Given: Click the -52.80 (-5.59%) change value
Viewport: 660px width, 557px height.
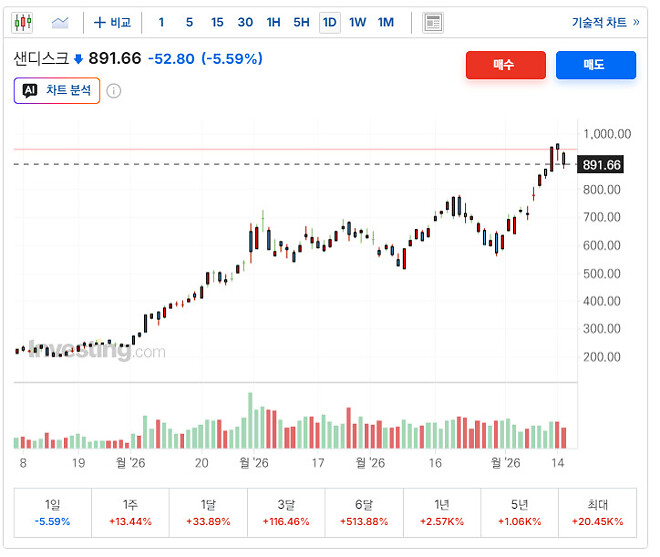Looking at the screenshot, I should coord(205,59).
